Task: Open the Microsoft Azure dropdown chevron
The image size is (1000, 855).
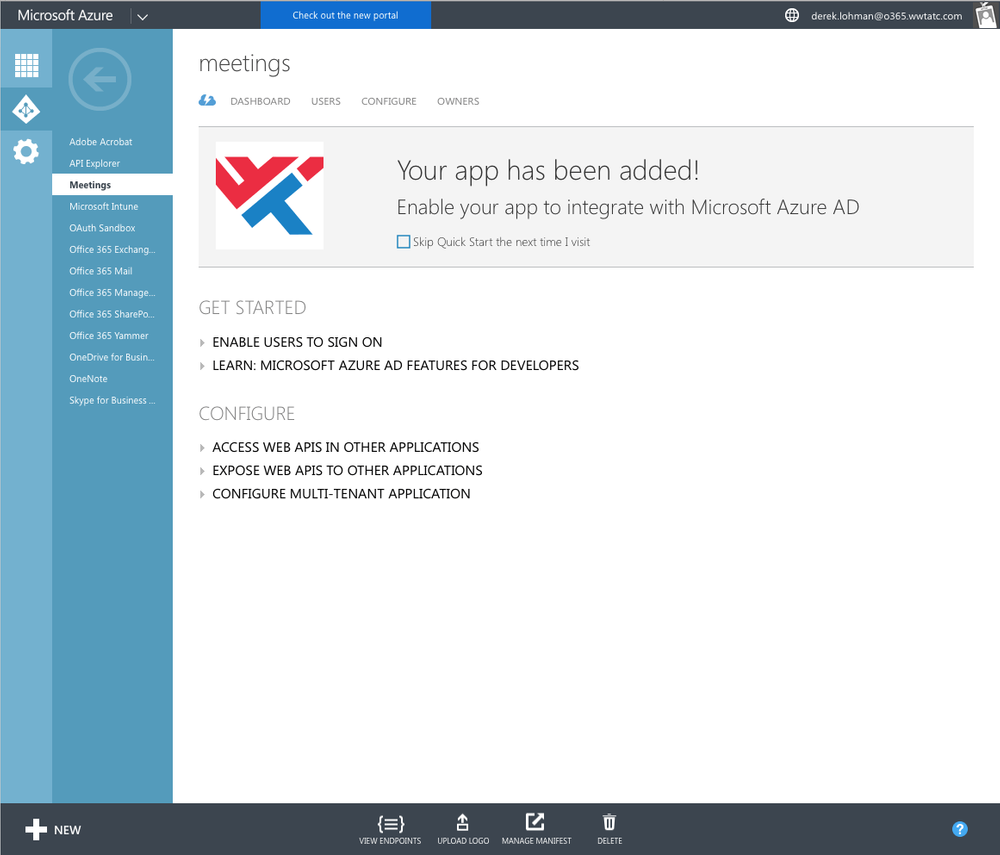Action: tap(143, 17)
